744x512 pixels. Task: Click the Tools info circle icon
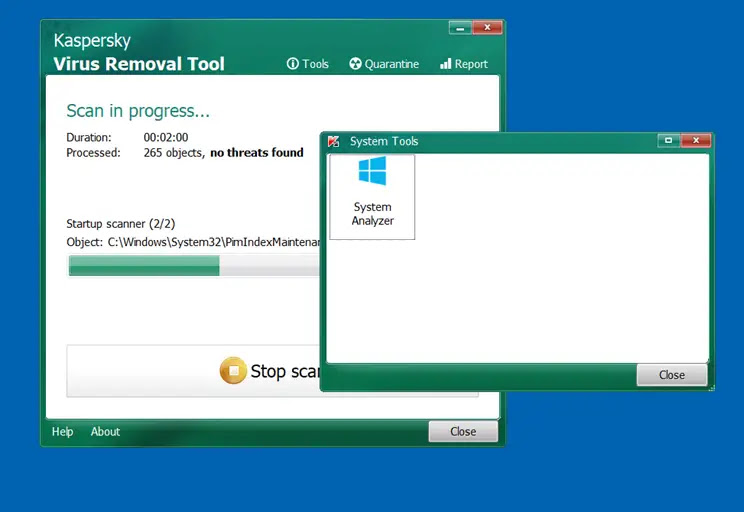pyautogui.click(x=293, y=64)
